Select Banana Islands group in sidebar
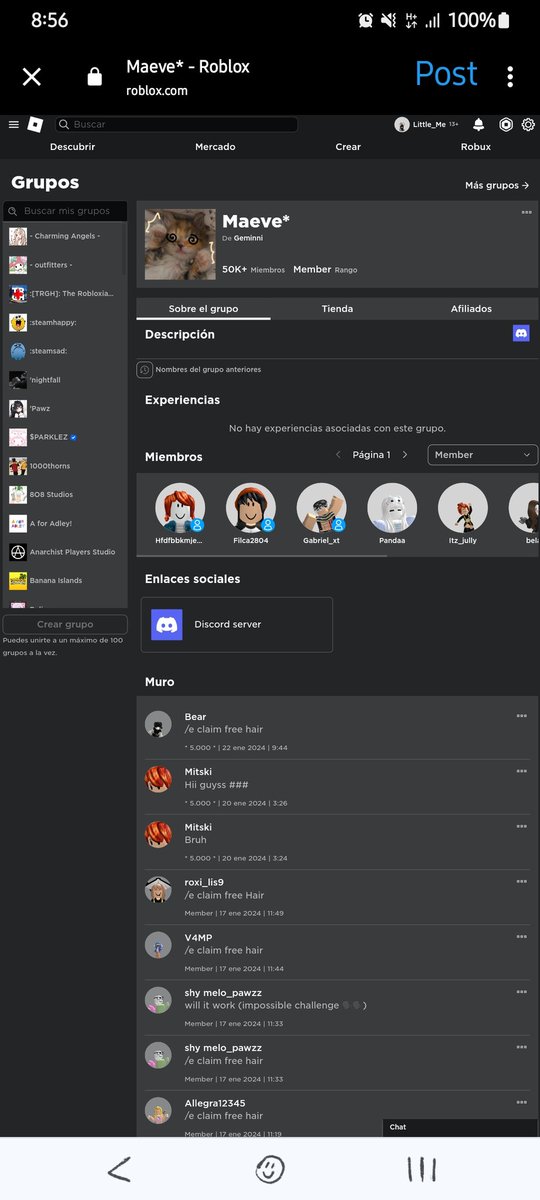The height and width of the screenshot is (1200, 540). (x=65, y=581)
